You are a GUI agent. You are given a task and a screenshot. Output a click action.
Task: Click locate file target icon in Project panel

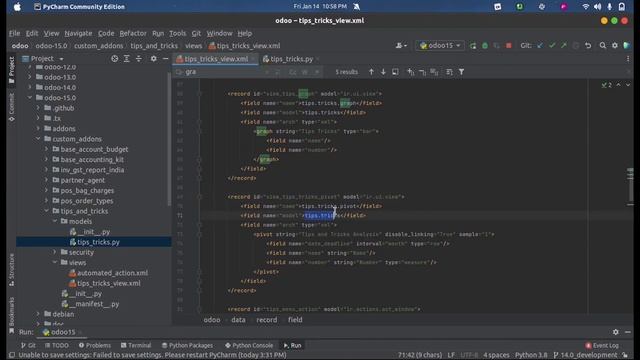[x=115, y=59]
